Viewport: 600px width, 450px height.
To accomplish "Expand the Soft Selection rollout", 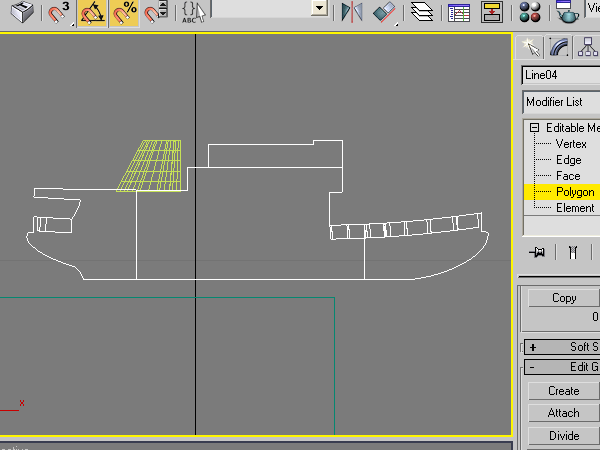I will 562,347.
